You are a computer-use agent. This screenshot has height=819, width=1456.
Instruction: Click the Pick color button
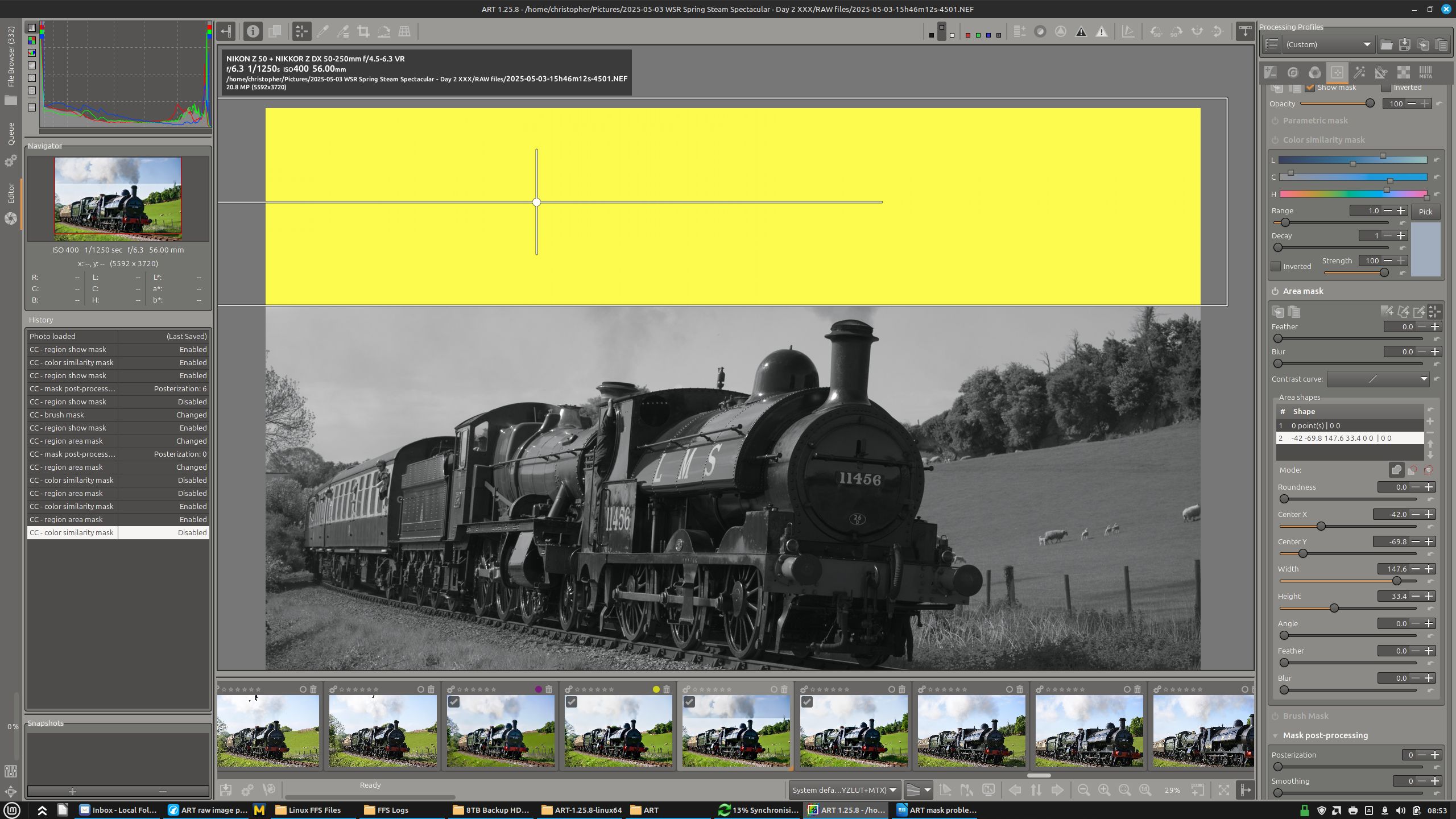[1425, 212]
